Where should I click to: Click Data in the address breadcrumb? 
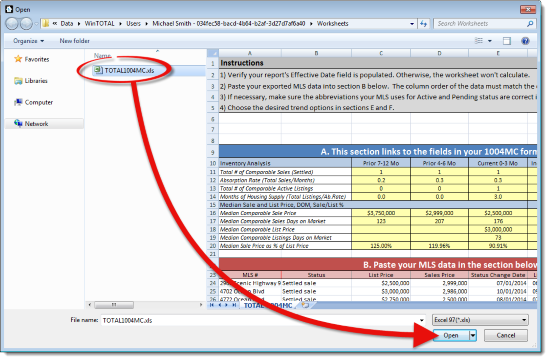67,24
